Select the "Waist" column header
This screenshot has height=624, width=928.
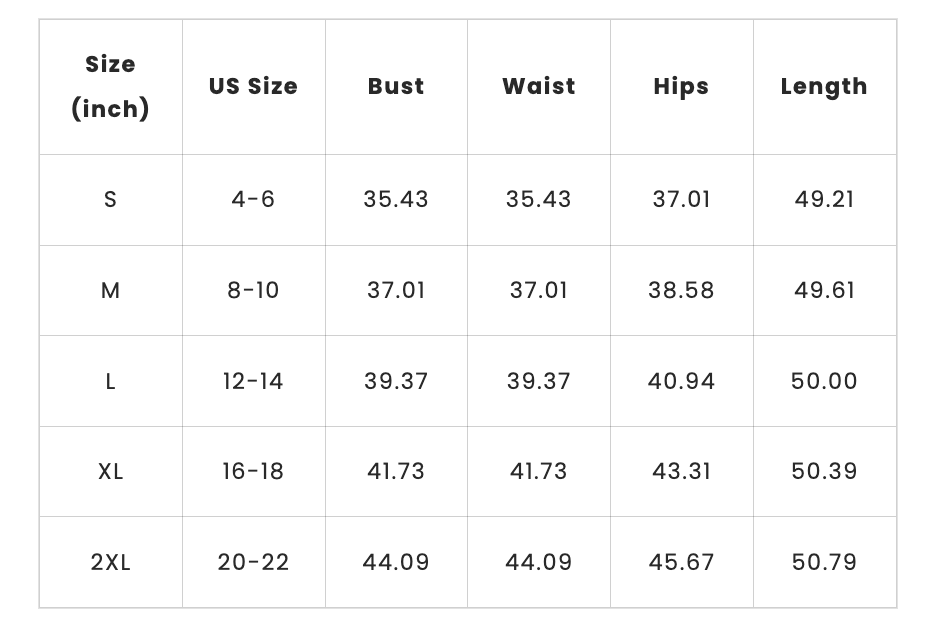click(539, 86)
